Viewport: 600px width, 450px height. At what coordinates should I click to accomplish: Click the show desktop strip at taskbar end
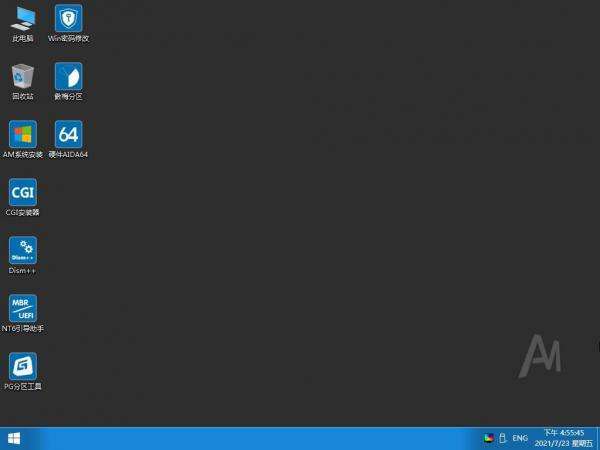pos(598,439)
